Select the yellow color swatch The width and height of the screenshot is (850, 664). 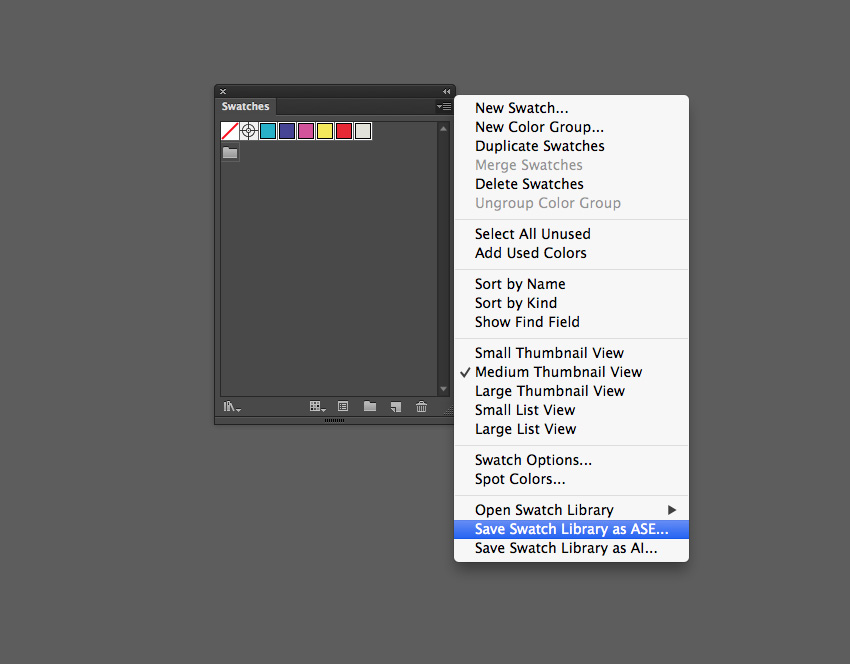[325, 131]
